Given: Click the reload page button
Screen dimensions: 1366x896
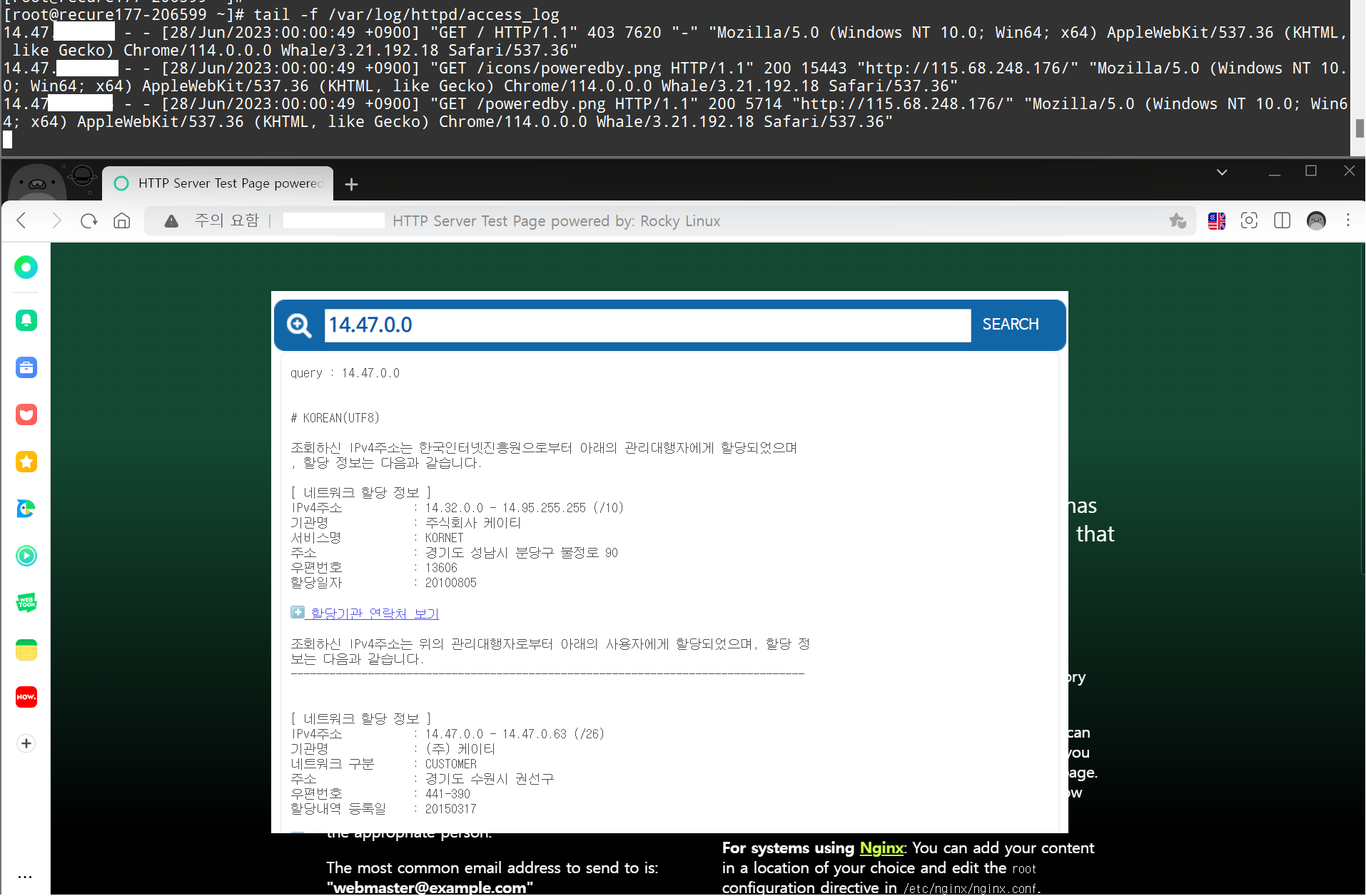Looking at the screenshot, I should [88, 221].
